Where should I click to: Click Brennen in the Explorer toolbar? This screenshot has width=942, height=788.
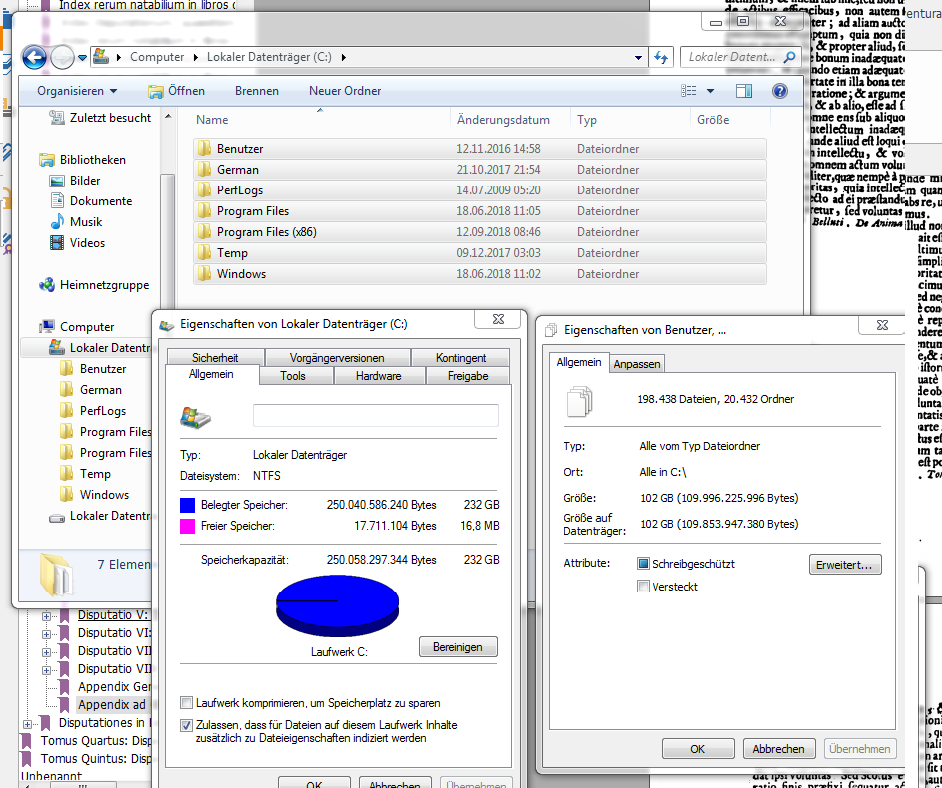coord(257,91)
